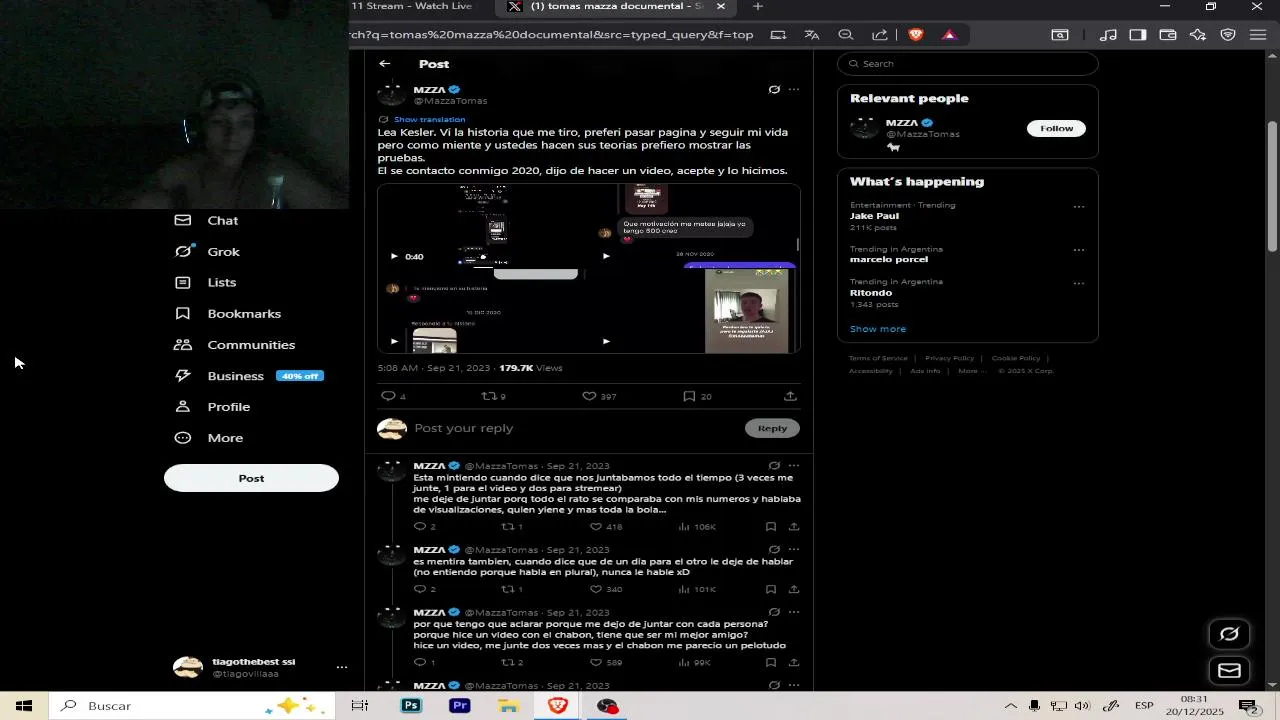Viewport: 1280px width, 720px height.
Task: Click the white Post button in sidebar
Action: (251, 478)
